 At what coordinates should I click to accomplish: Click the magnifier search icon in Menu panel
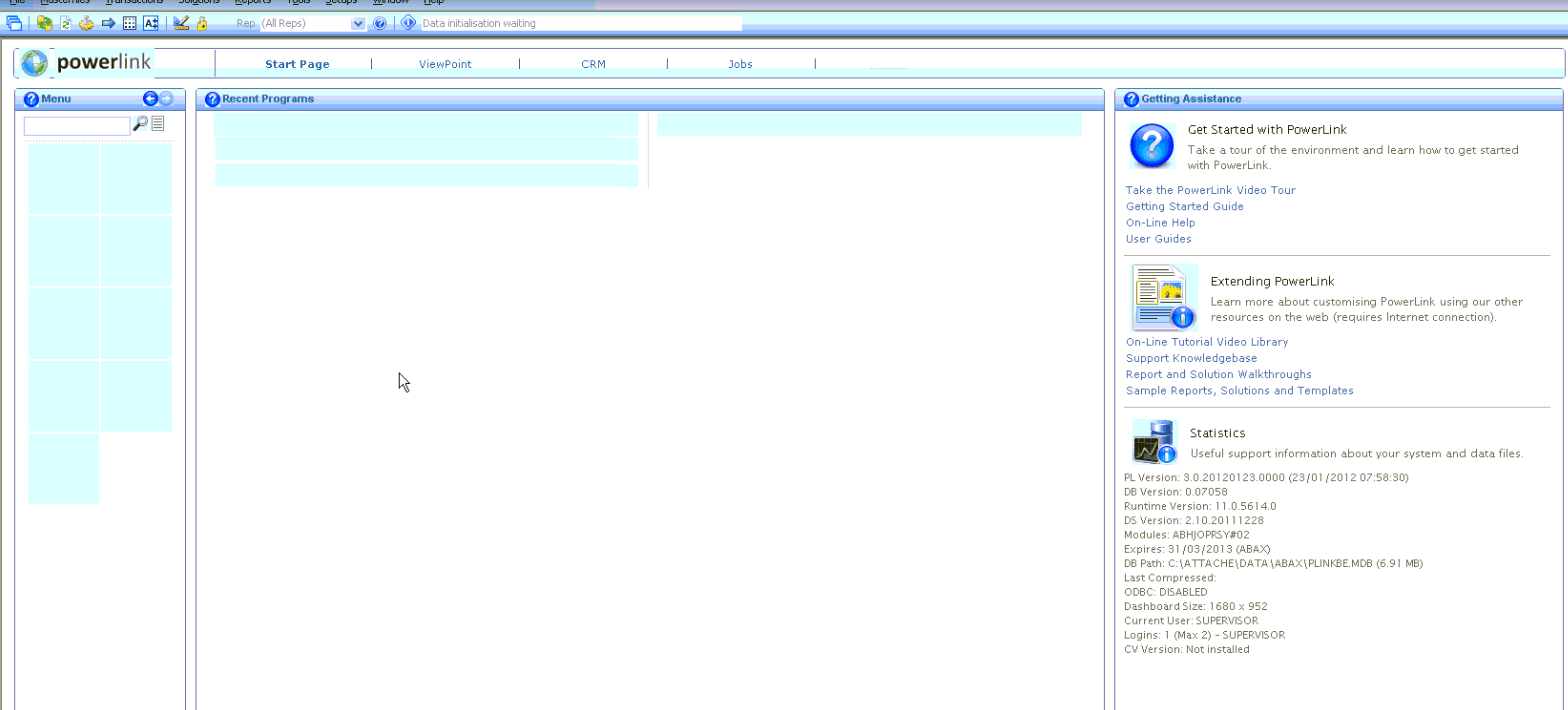coord(141,124)
